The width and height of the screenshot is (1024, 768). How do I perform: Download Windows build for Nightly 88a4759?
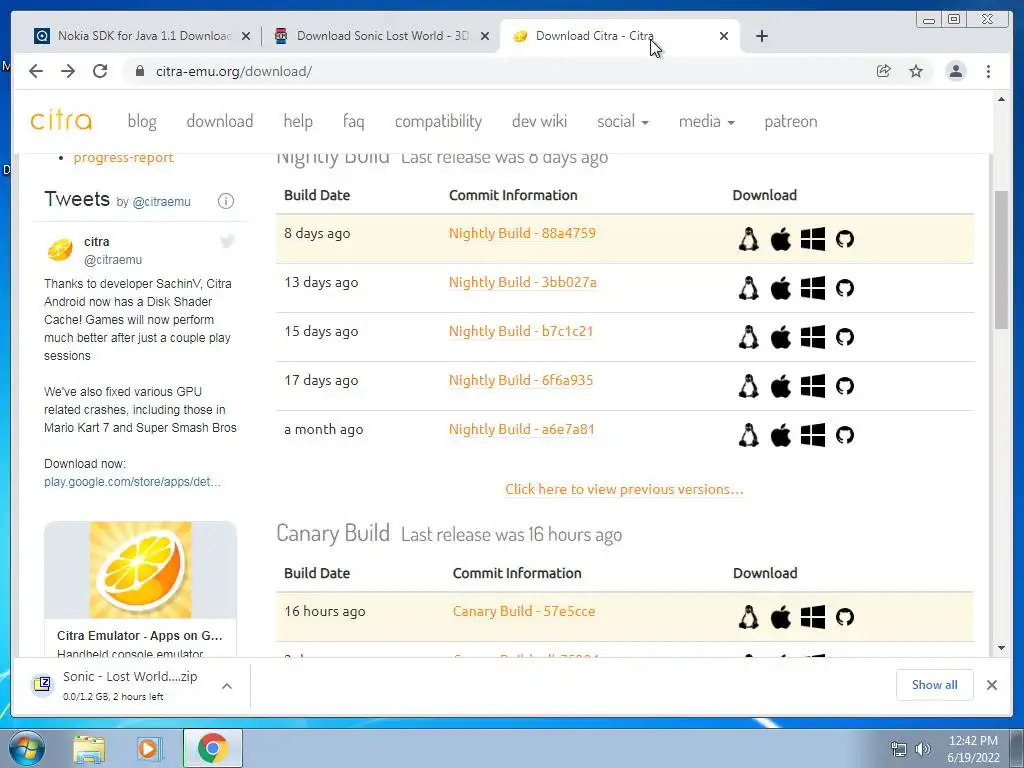[812, 239]
